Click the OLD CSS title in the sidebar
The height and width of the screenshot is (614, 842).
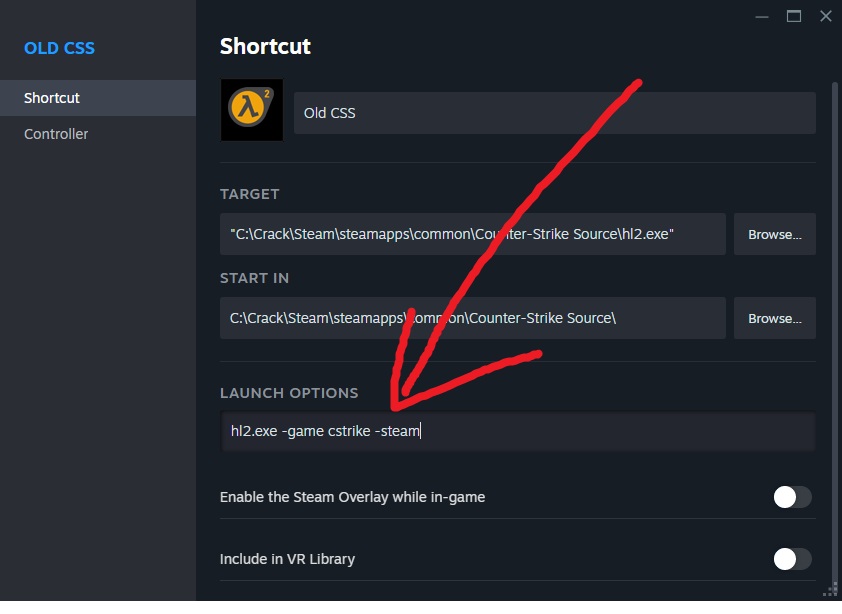pyautogui.click(x=60, y=48)
